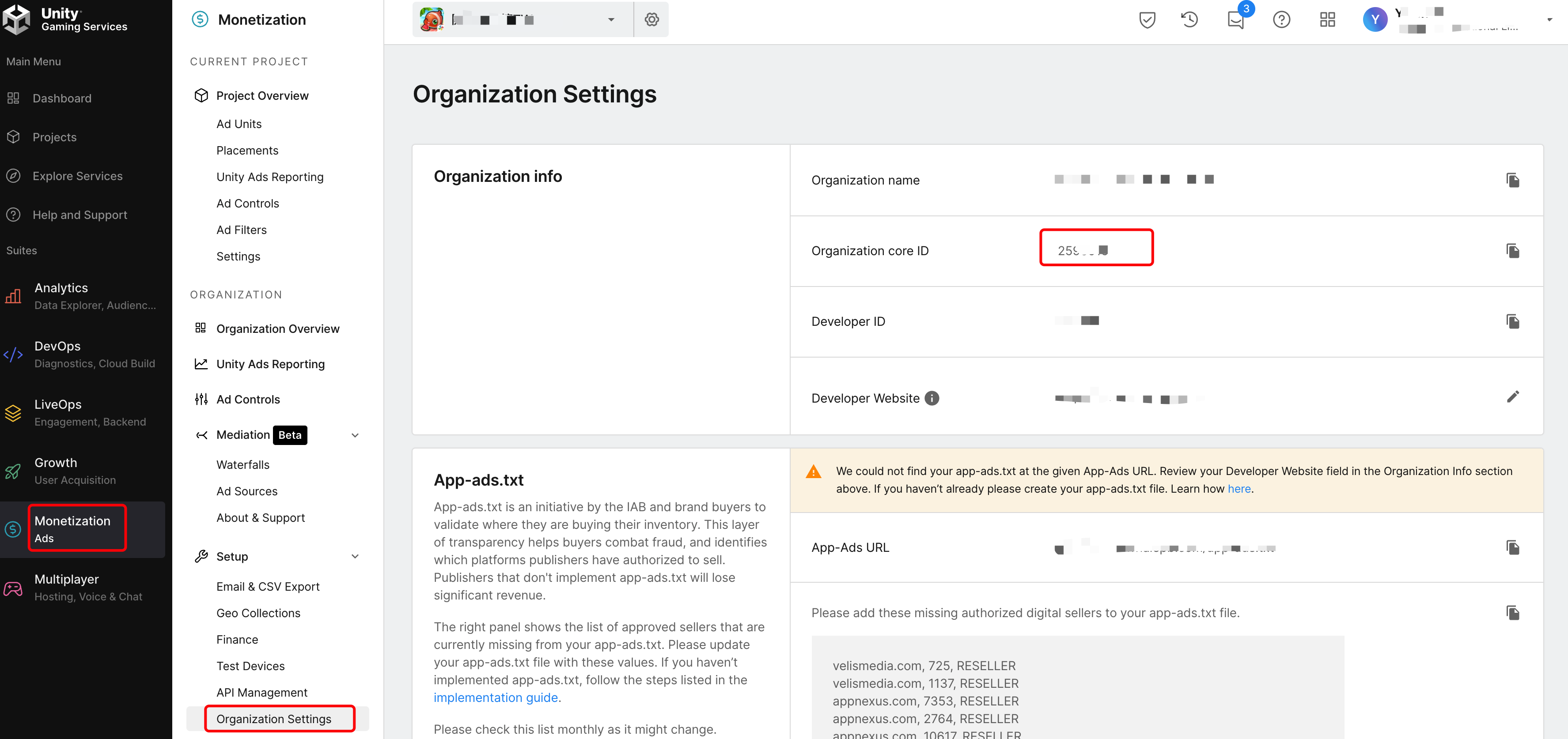Viewport: 1568px width, 739px height.
Task: Click the Unity Gaming Services logo
Action: click(x=65, y=19)
